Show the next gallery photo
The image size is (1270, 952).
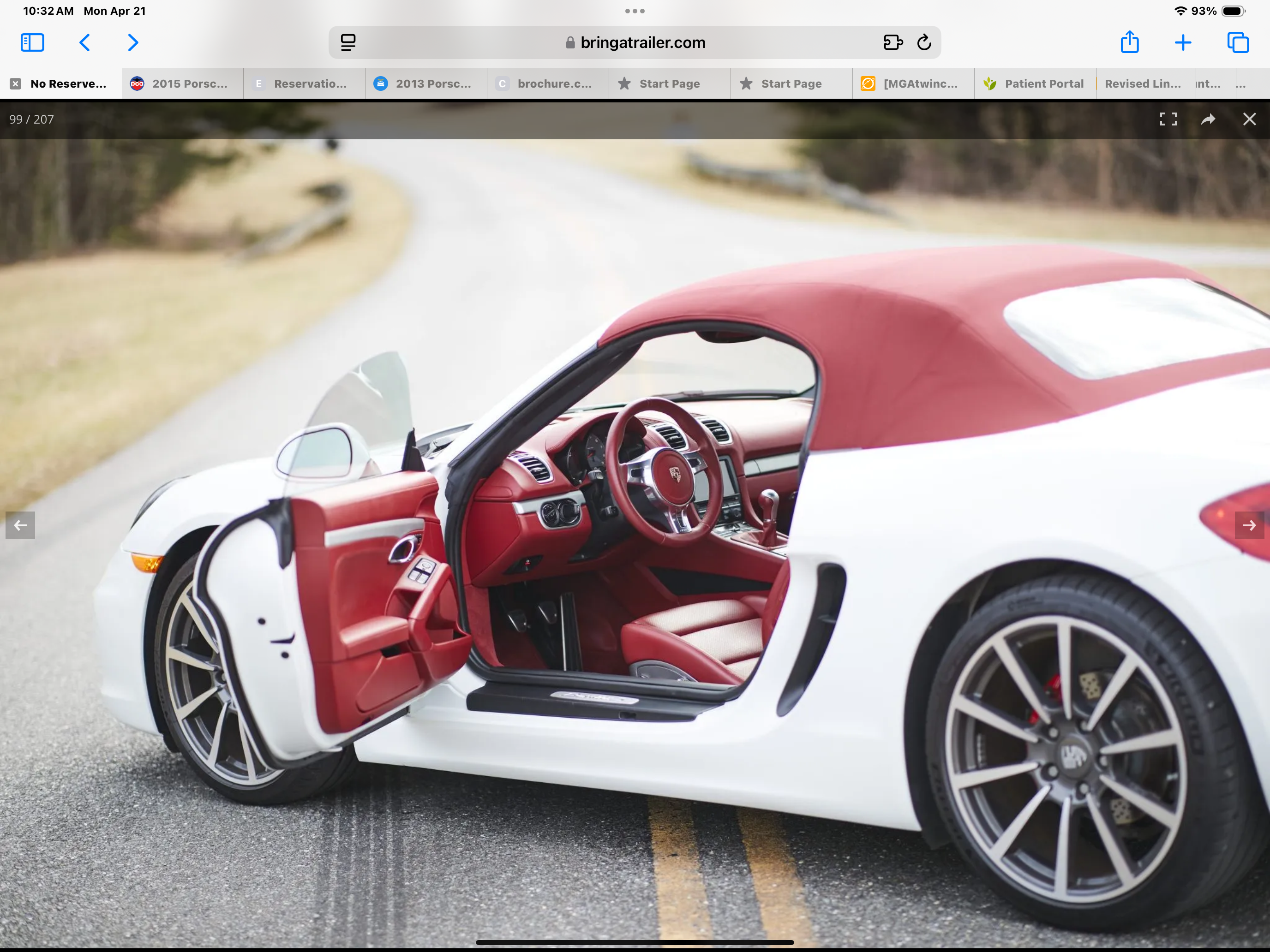click(1249, 525)
